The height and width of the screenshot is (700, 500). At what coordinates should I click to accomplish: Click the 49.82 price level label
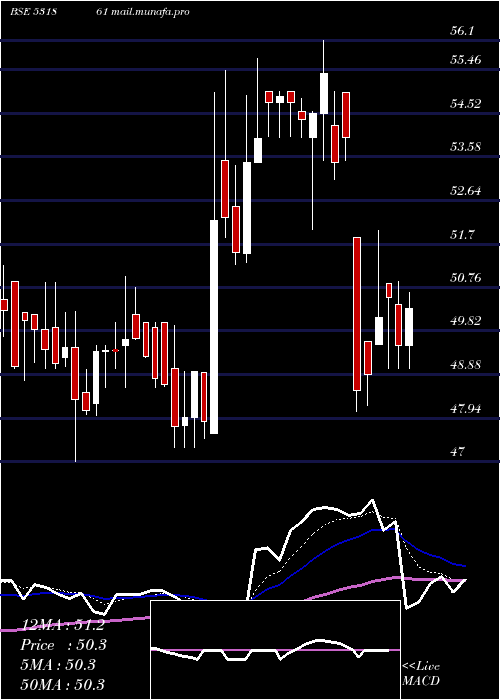coord(466,321)
